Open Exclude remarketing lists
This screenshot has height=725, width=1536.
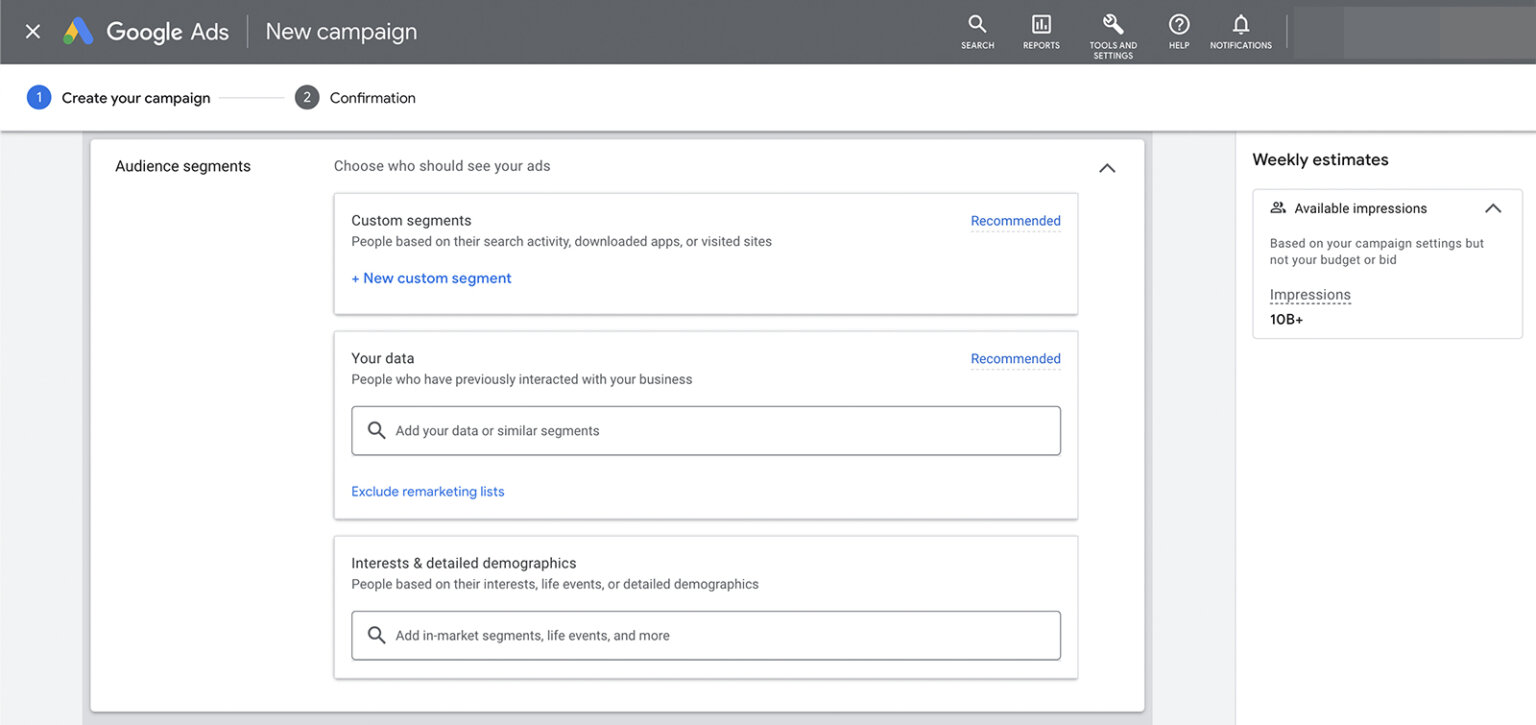tap(427, 491)
